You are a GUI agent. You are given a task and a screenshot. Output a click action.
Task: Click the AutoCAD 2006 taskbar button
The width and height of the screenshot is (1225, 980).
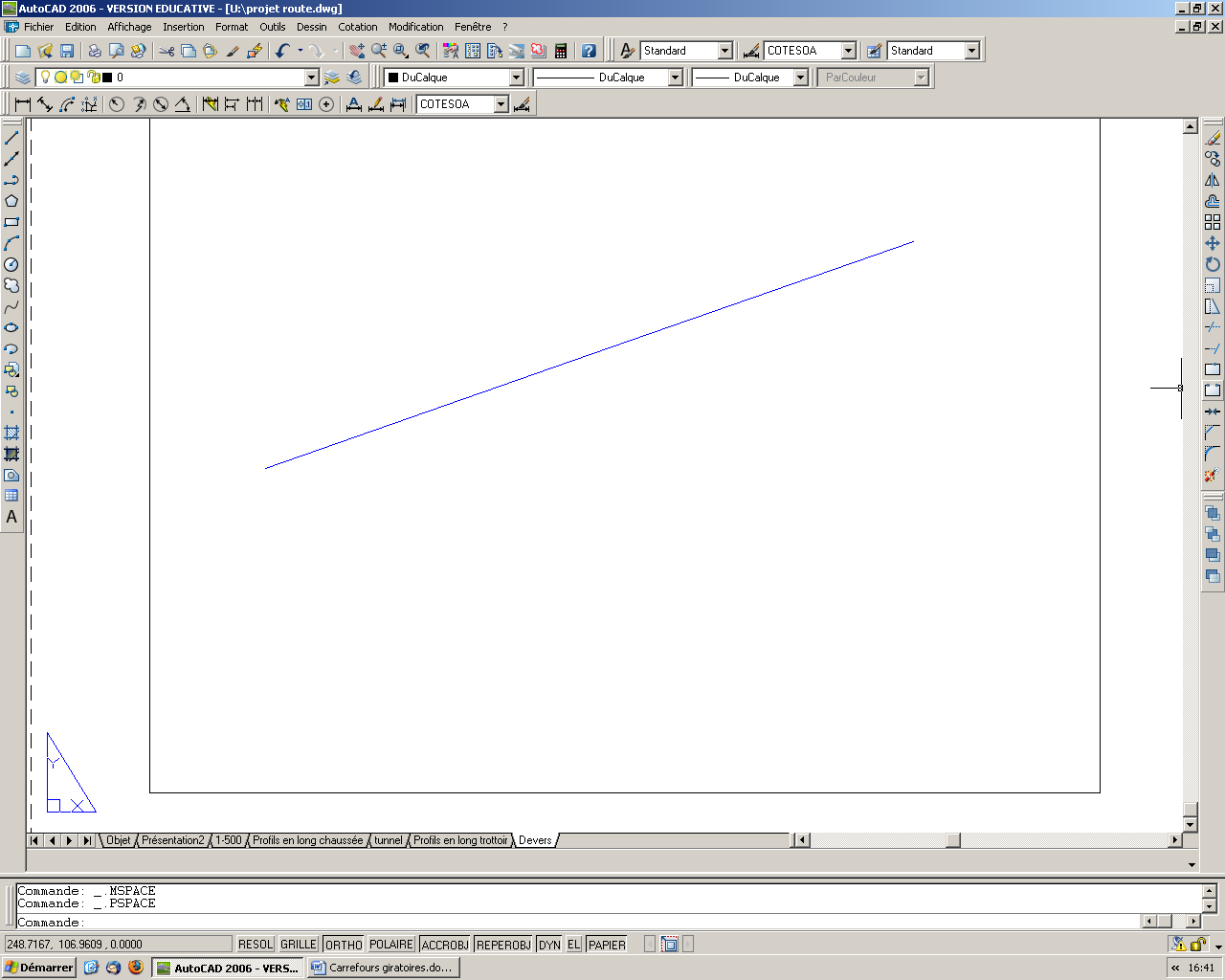[x=228, y=968]
